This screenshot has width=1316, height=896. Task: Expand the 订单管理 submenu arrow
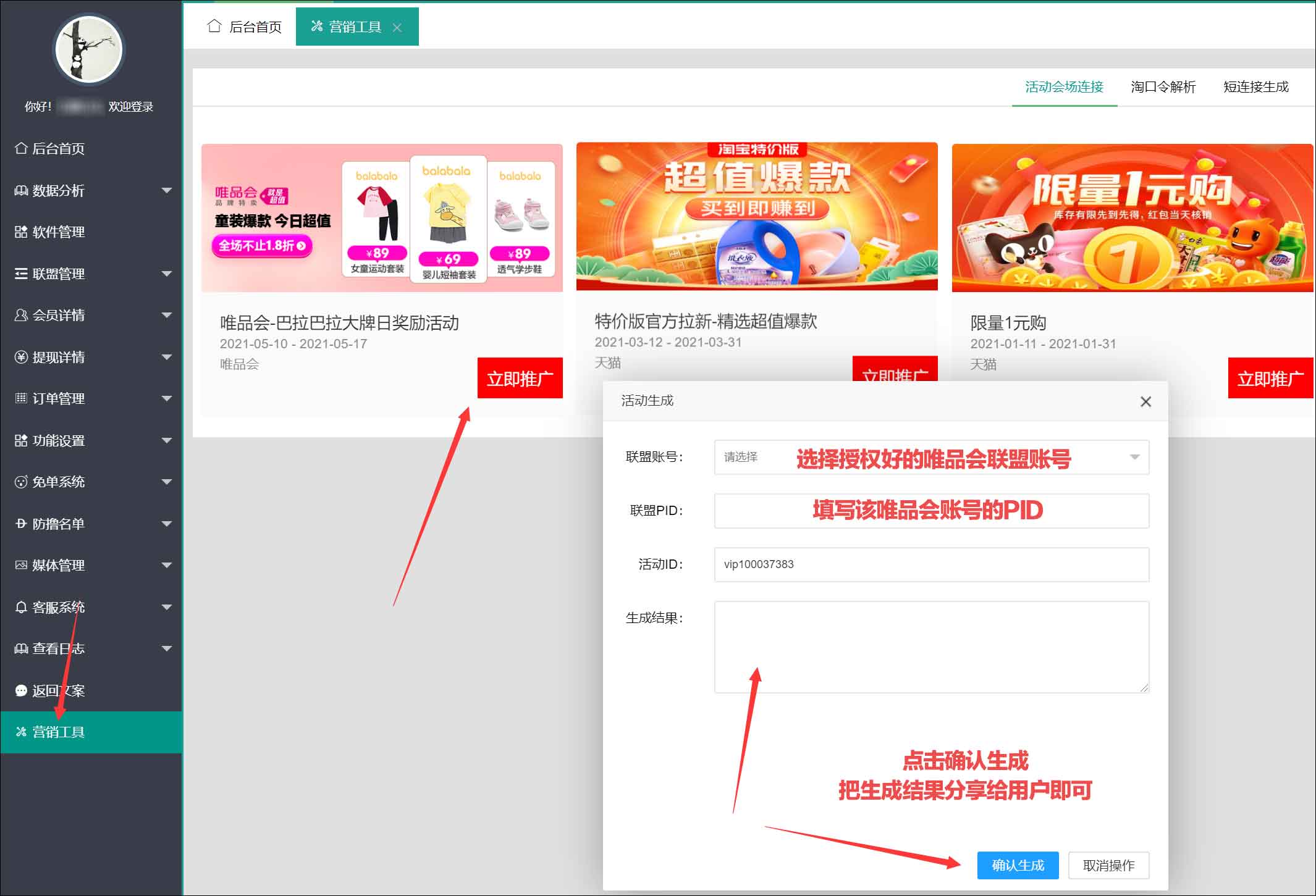tap(166, 398)
